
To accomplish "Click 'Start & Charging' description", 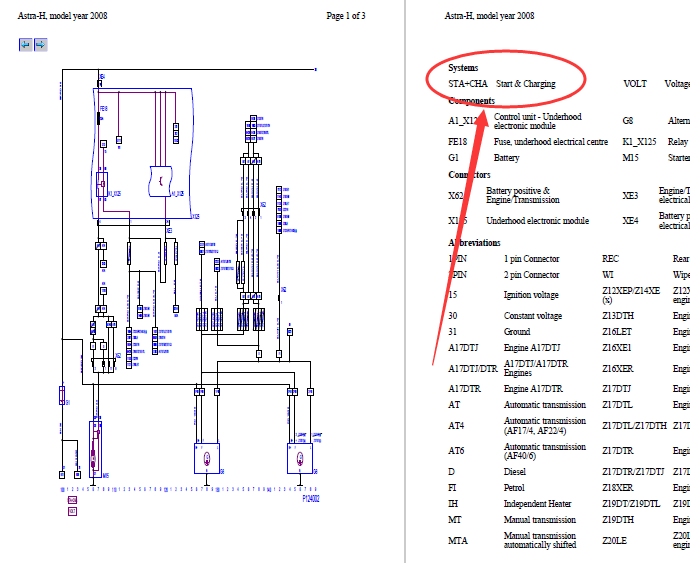I will pos(526,84).
